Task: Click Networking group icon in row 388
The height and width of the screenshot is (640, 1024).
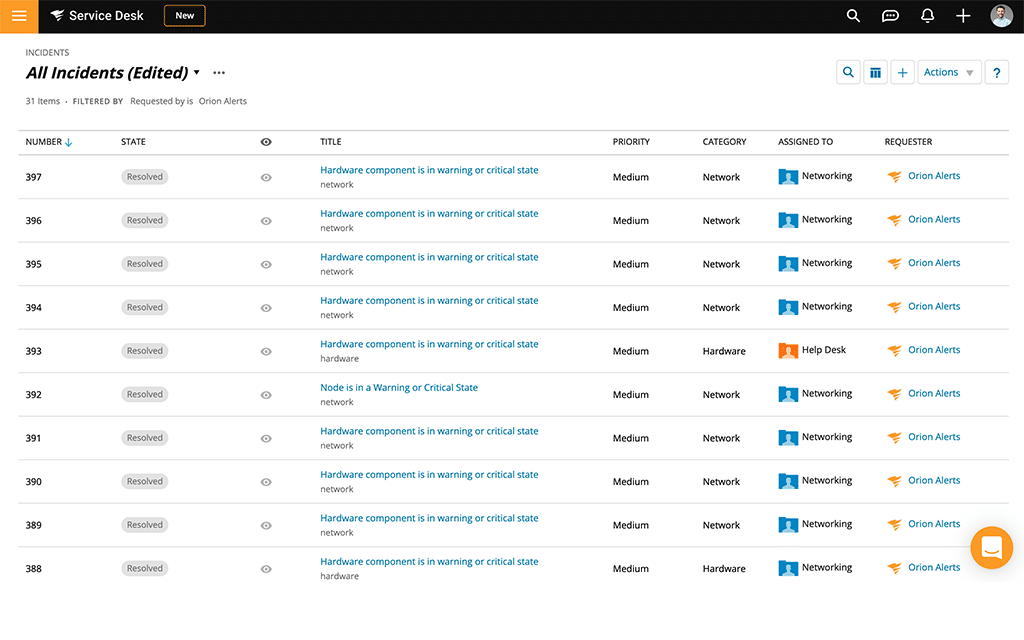Action: [x=788, y=569]
